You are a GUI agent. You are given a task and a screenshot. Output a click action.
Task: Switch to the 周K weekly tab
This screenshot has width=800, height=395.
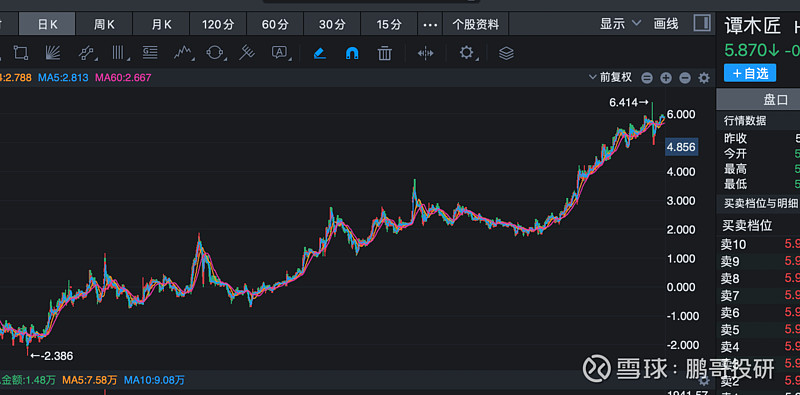click(104, 24)
